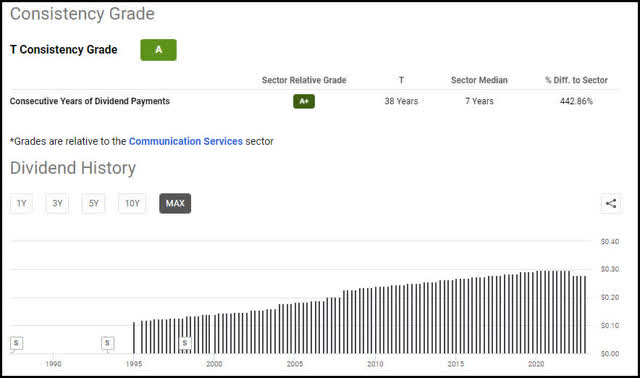This screenshot has width=640, height=378.
Task: Click the $0.40 axis label
Action: tap(610, 242)
